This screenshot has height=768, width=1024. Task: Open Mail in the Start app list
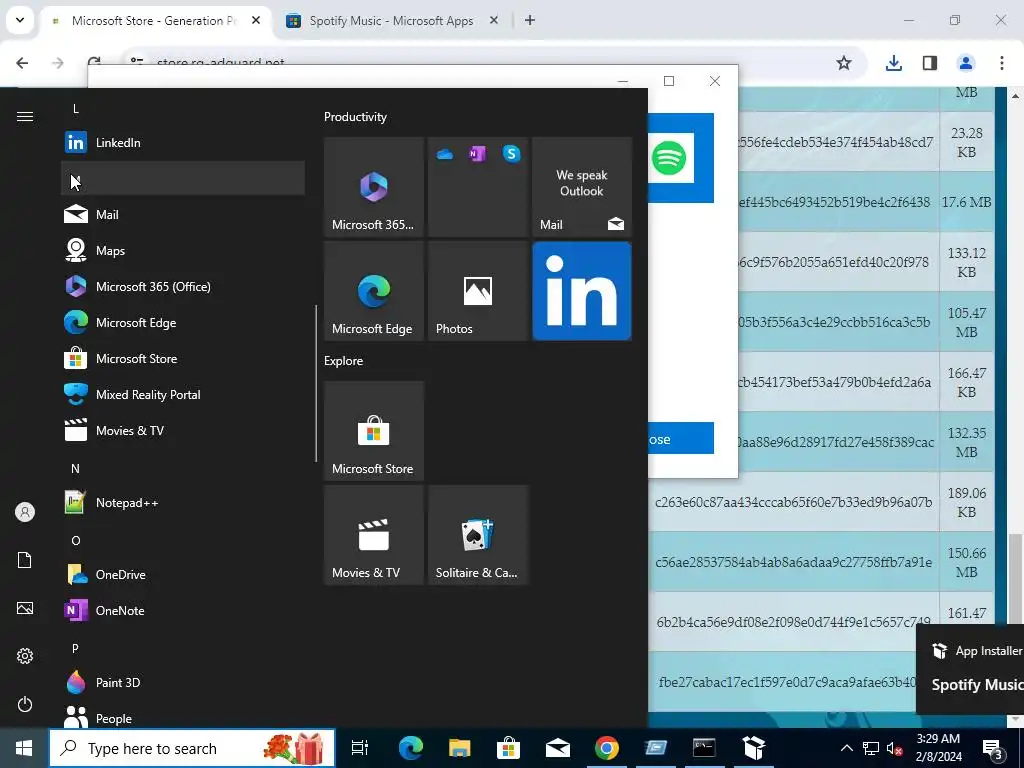pyautogui.click(x=183, y=214)
